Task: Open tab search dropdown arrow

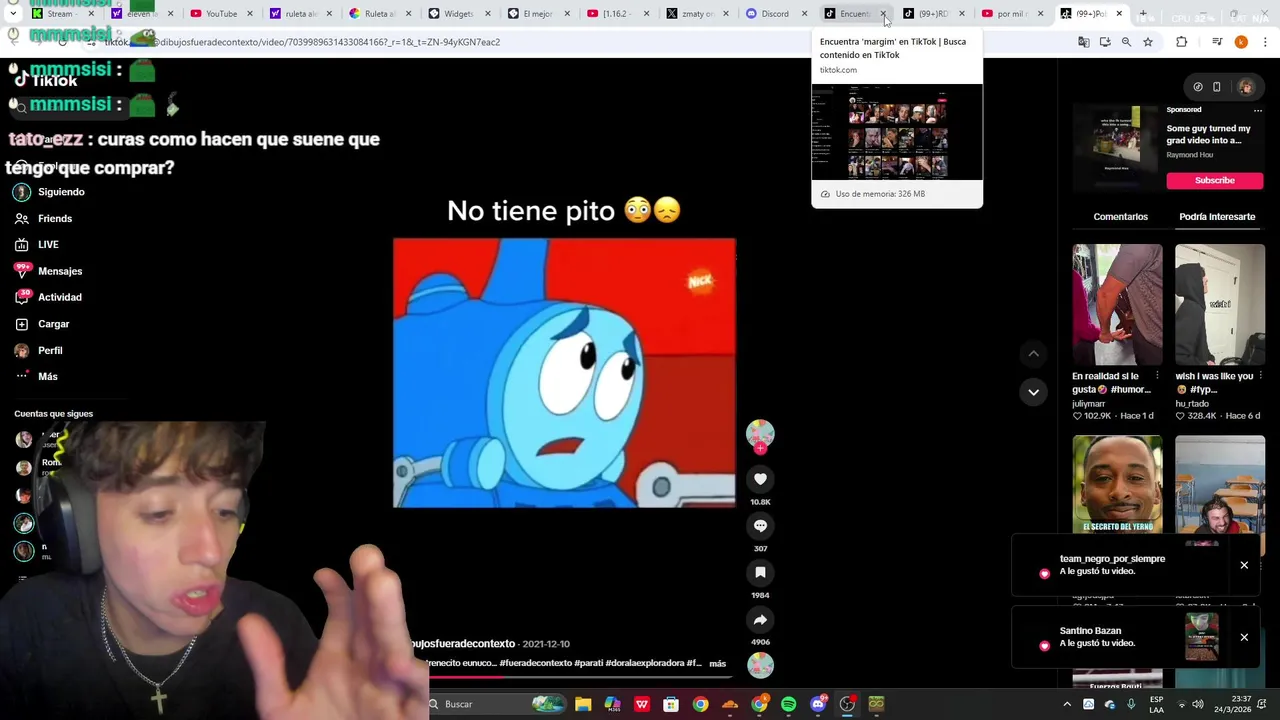Action: pyautogui.click(x=12, y=14)
